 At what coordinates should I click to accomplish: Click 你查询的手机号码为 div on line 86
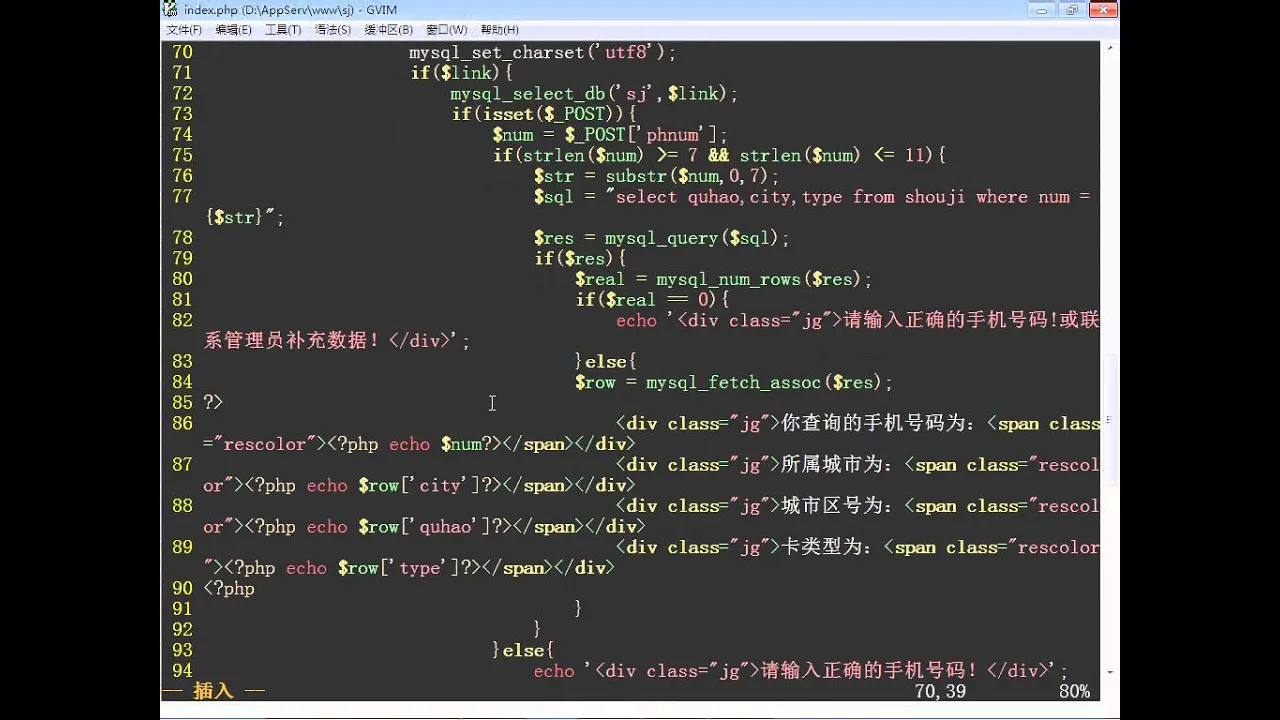857,424
